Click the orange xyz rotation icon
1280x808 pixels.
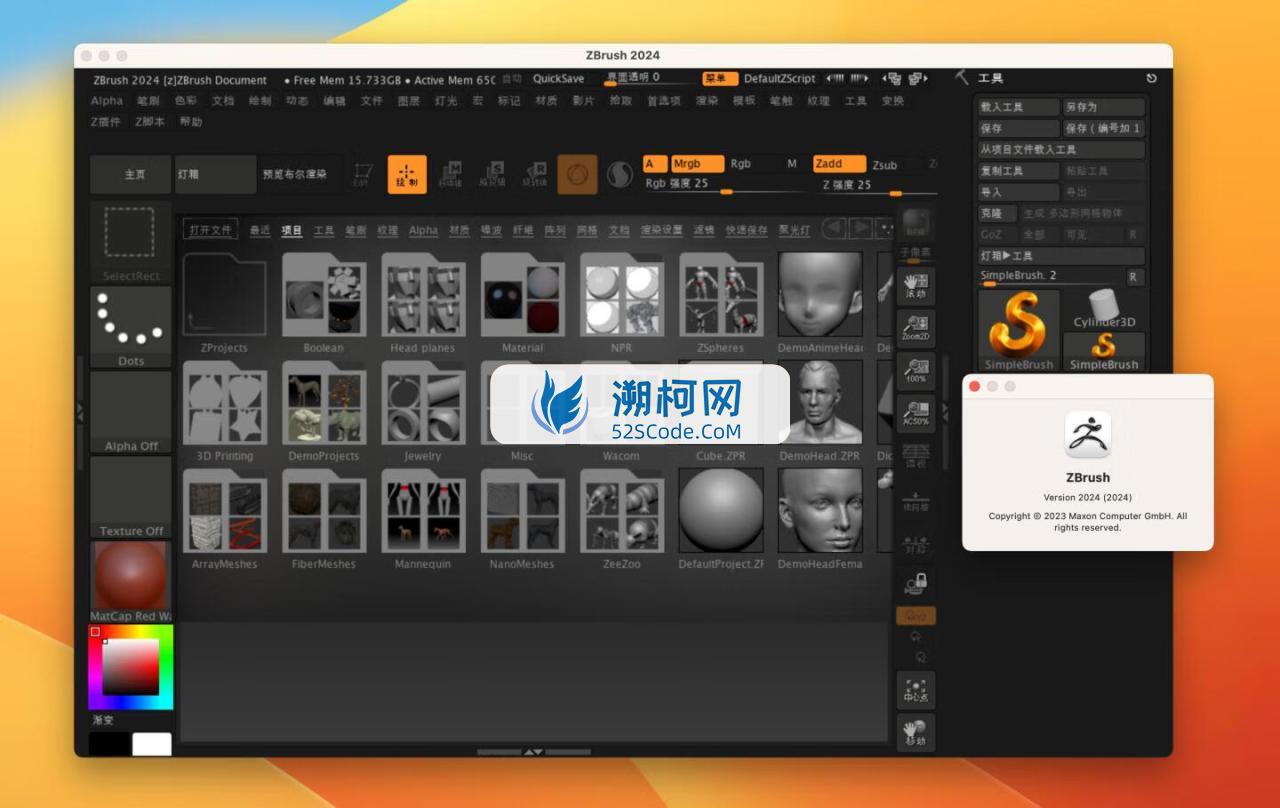click(x=916, y=616)
